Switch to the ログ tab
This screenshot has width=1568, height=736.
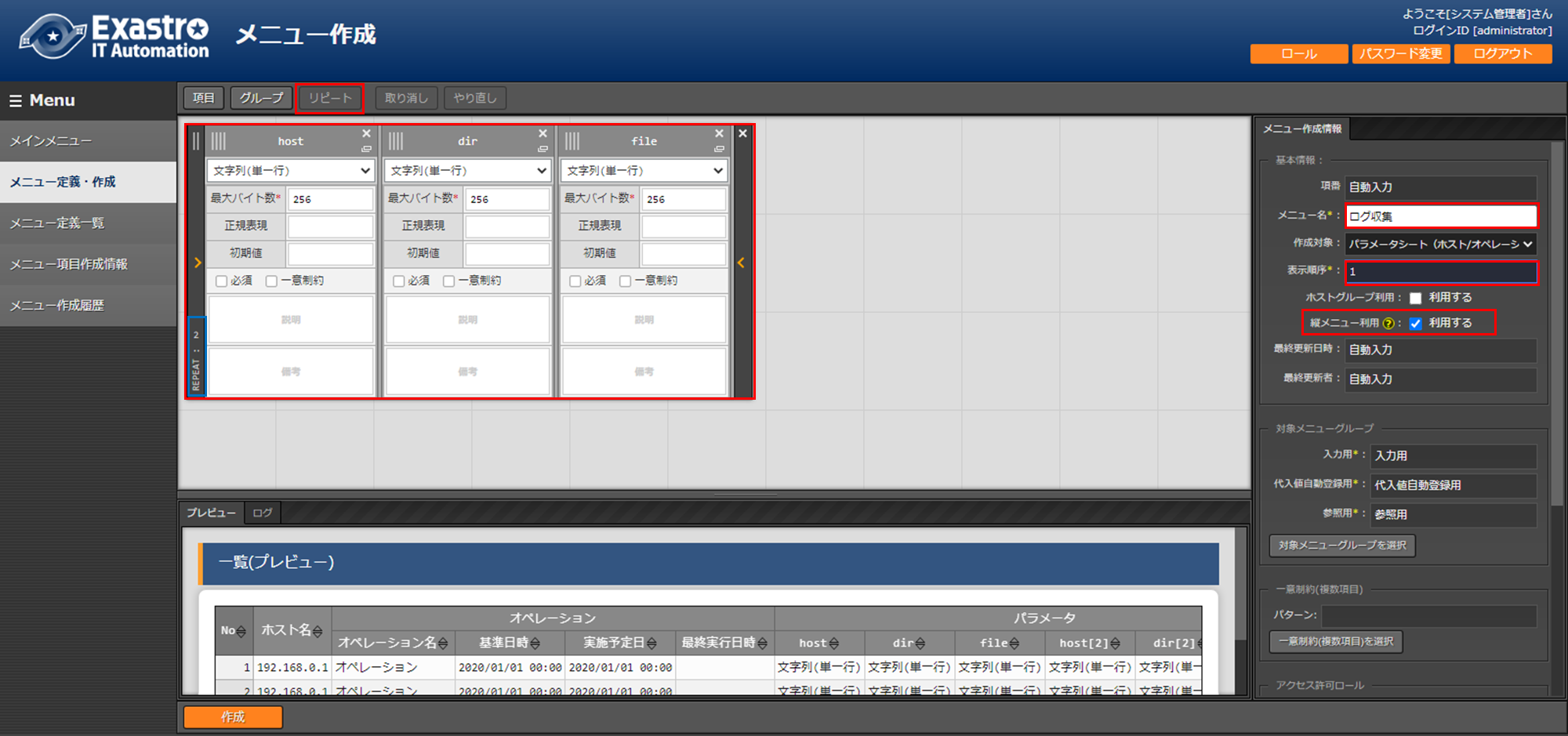[x=263, y=513]
